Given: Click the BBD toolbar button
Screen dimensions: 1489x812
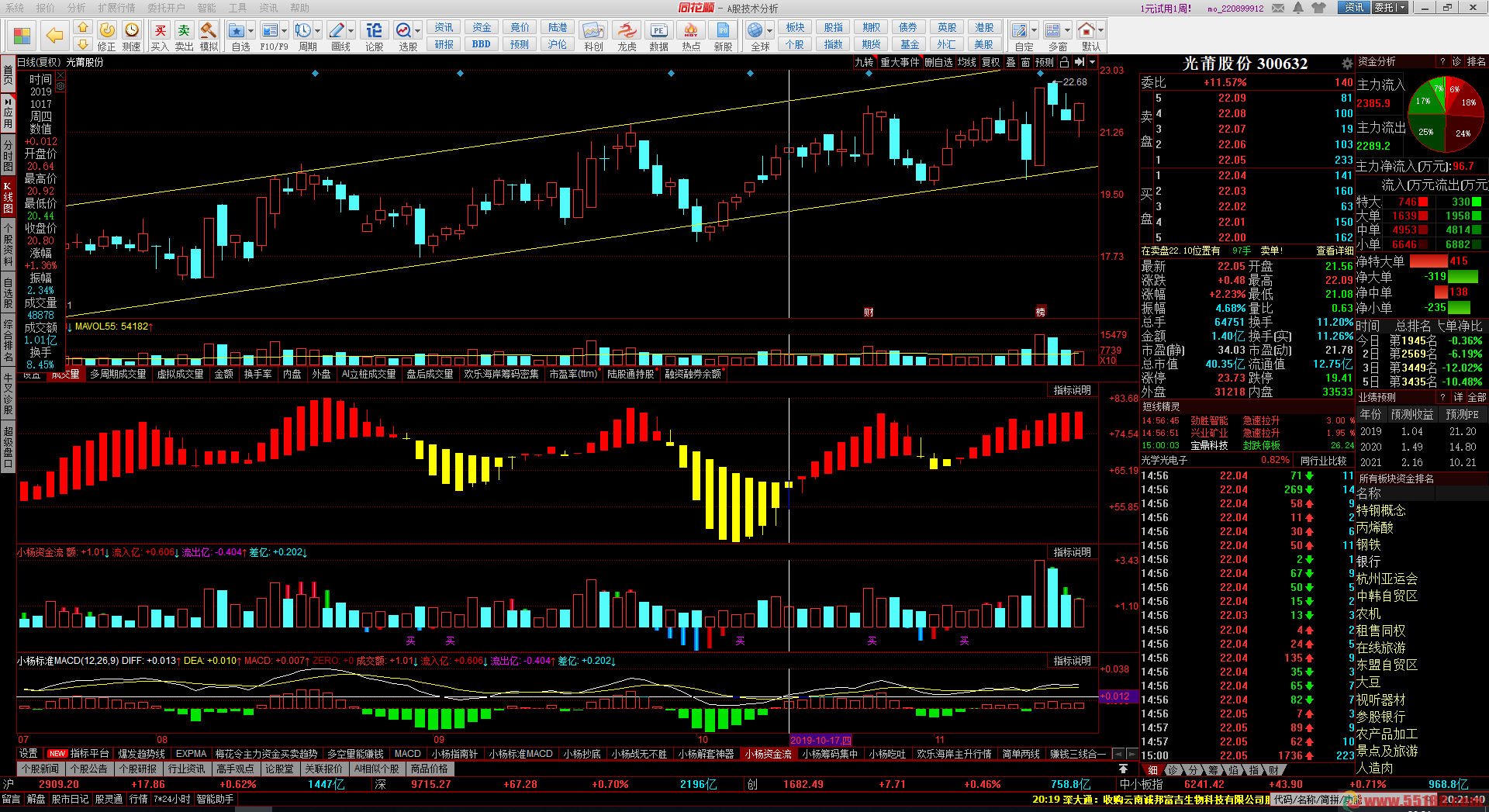Looking at the screenshot, I should 481,44.
